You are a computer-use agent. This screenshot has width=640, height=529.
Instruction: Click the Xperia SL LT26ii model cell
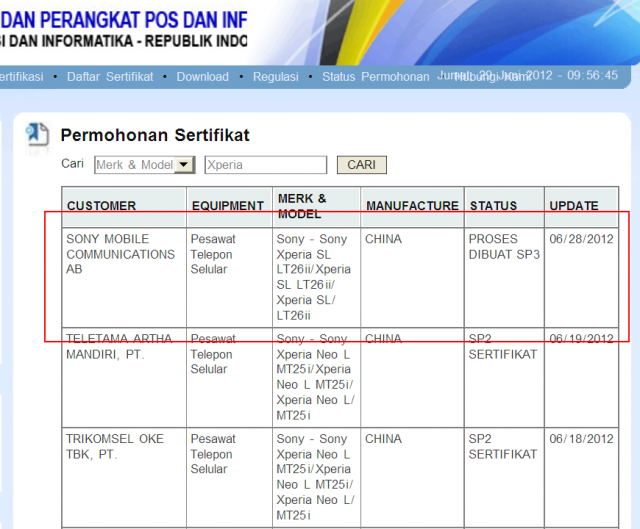tap(313, 277)
